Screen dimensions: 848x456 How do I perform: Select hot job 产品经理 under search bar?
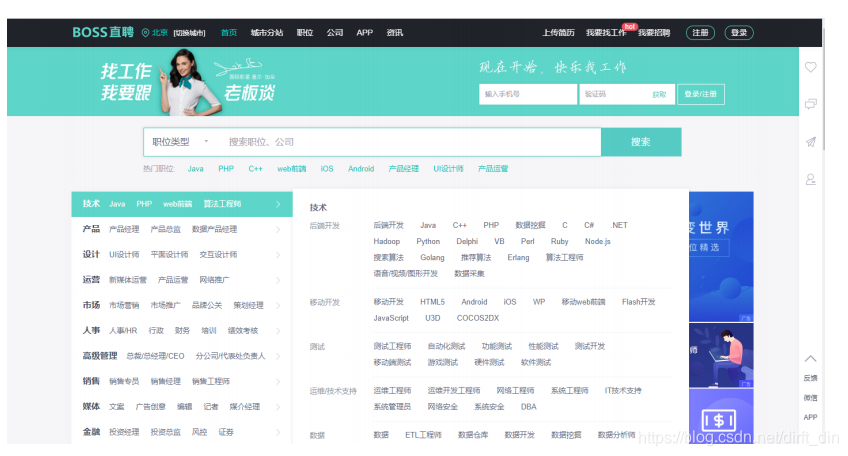[x=403, y=169]
